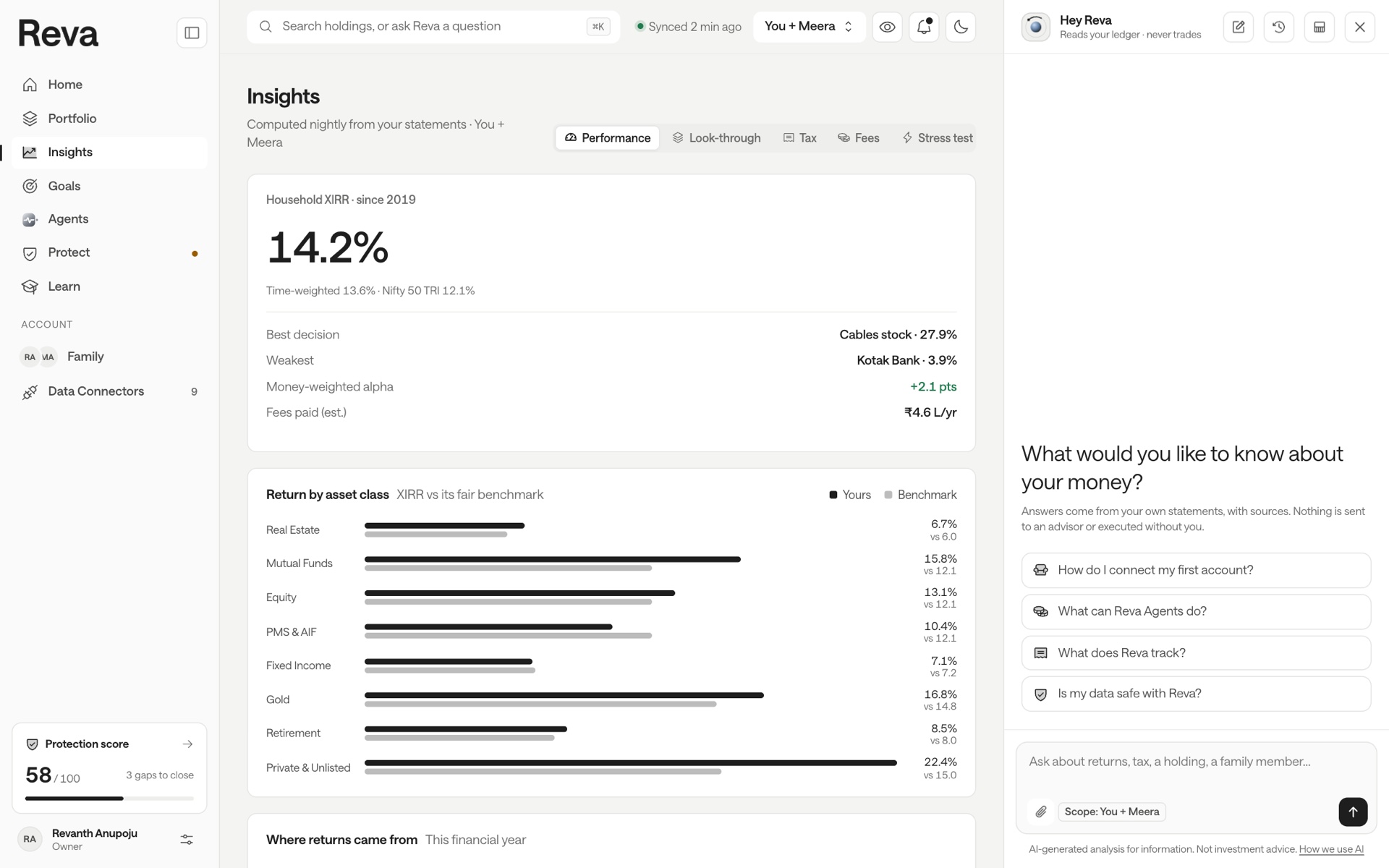Screen dimensions: 1389x868
Task: Switch to the Fees tab
Action: [859, 138]
